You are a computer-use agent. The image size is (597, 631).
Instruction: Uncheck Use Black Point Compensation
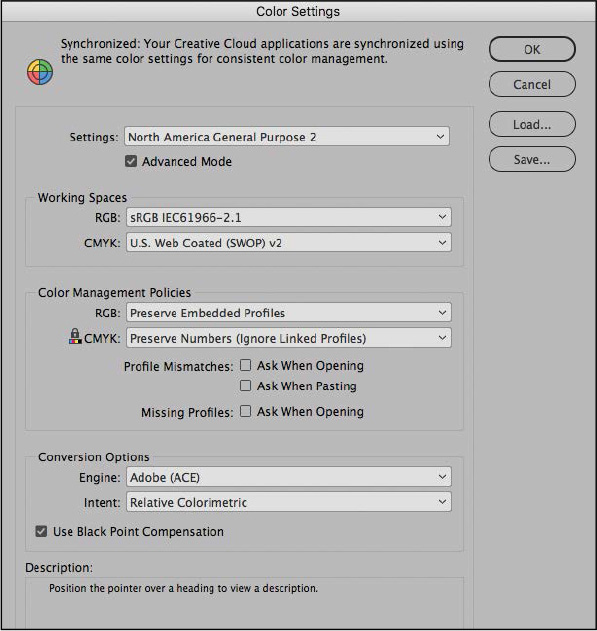click(x=41, y=531)
